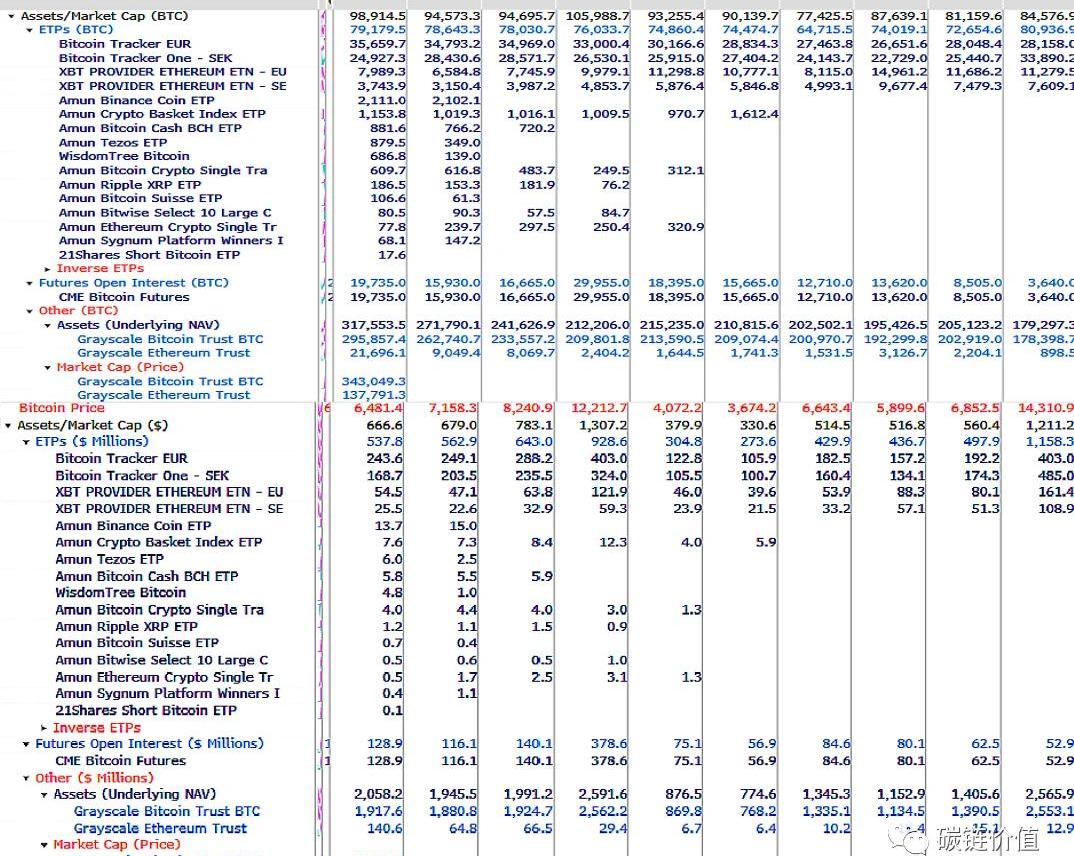The width and height of the screenshot is (1074, 856).
Task: Click the sparkline icon beside ETPs (BTC) row
Action: 324,30
